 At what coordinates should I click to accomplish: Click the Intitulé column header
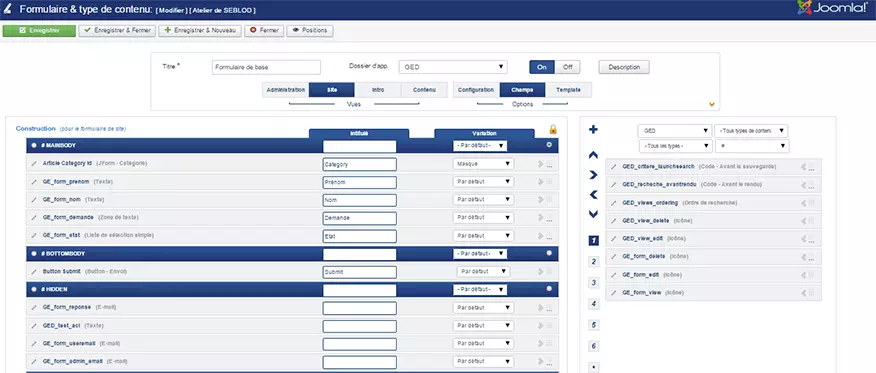pos(359,133)
